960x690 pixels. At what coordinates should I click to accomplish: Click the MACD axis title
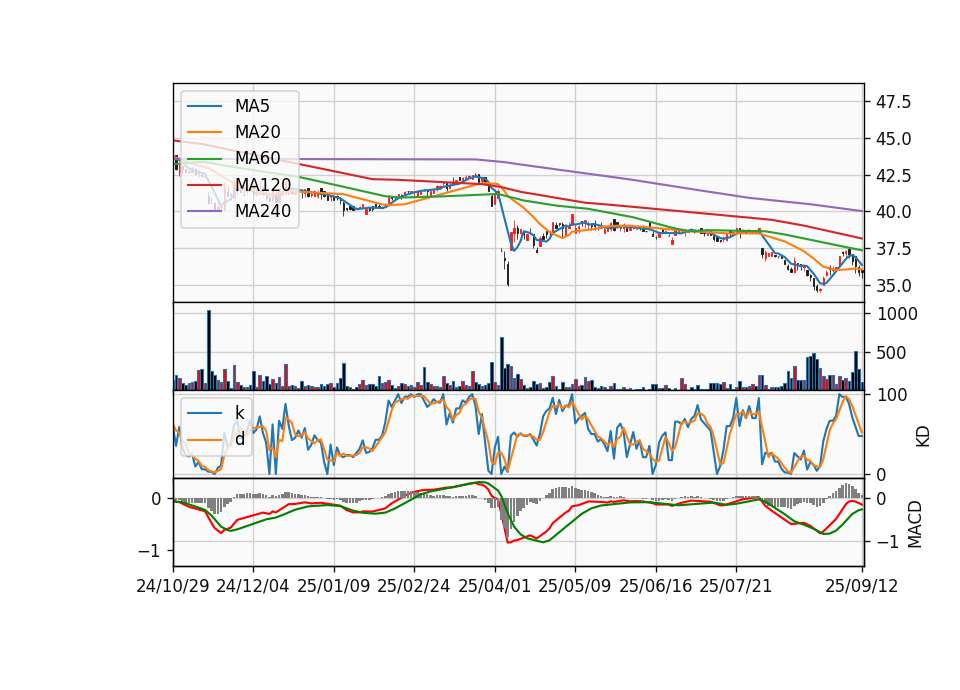coord(915,524)
